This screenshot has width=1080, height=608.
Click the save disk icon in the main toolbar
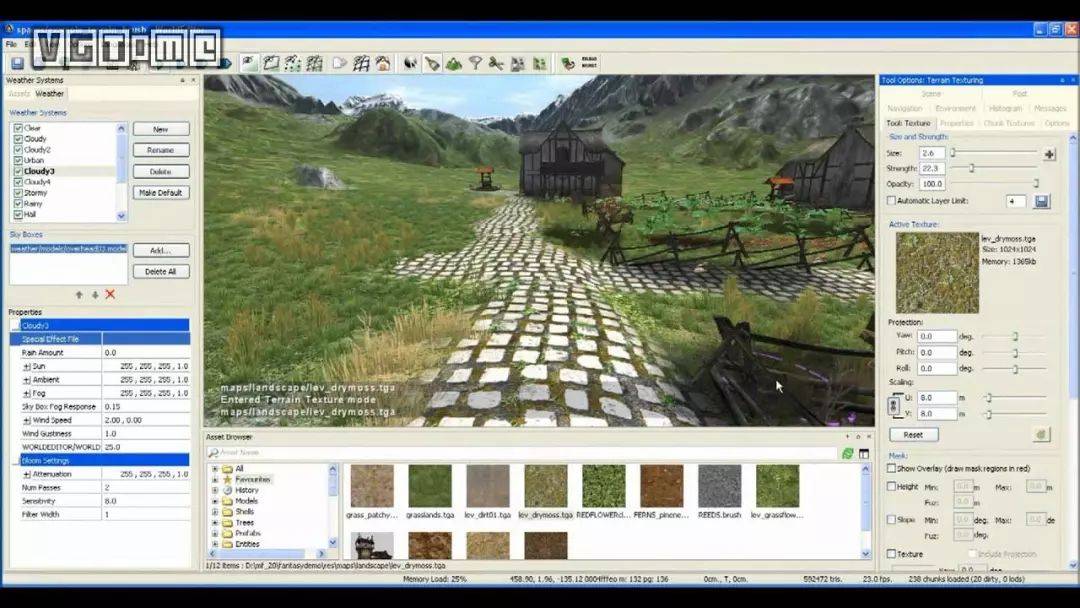pyautogui.click(x=17, y=63)
